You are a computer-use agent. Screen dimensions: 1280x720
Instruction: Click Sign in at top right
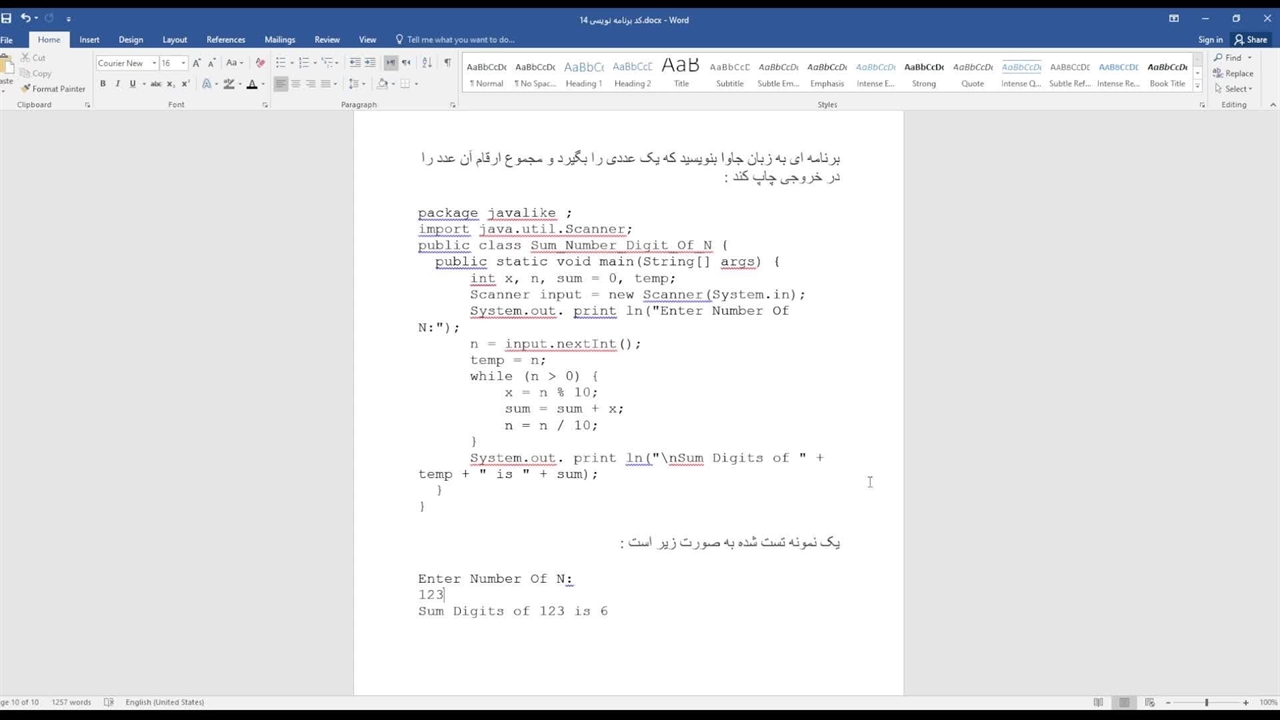coord(1210,40)
